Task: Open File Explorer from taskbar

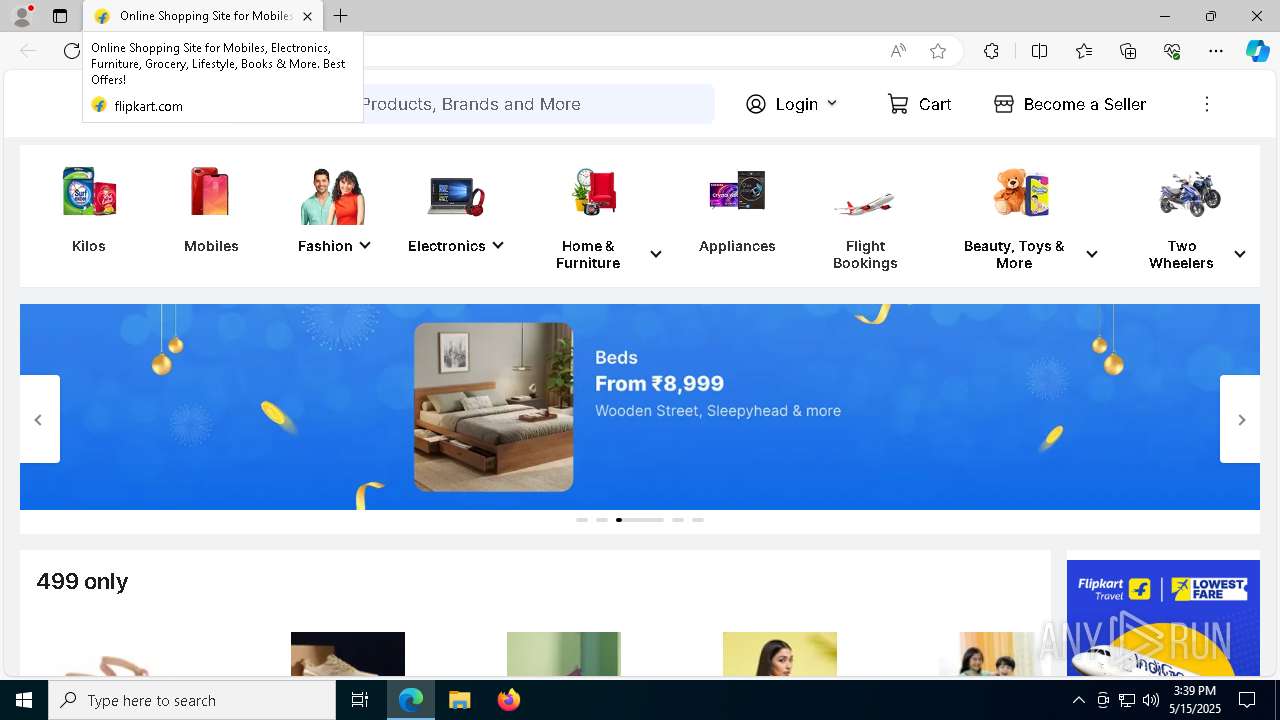Action: (459, 700)
